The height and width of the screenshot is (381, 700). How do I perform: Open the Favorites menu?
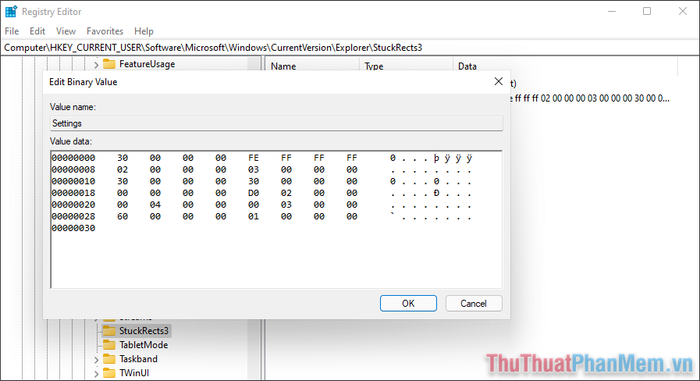click(x=104, y=31)
